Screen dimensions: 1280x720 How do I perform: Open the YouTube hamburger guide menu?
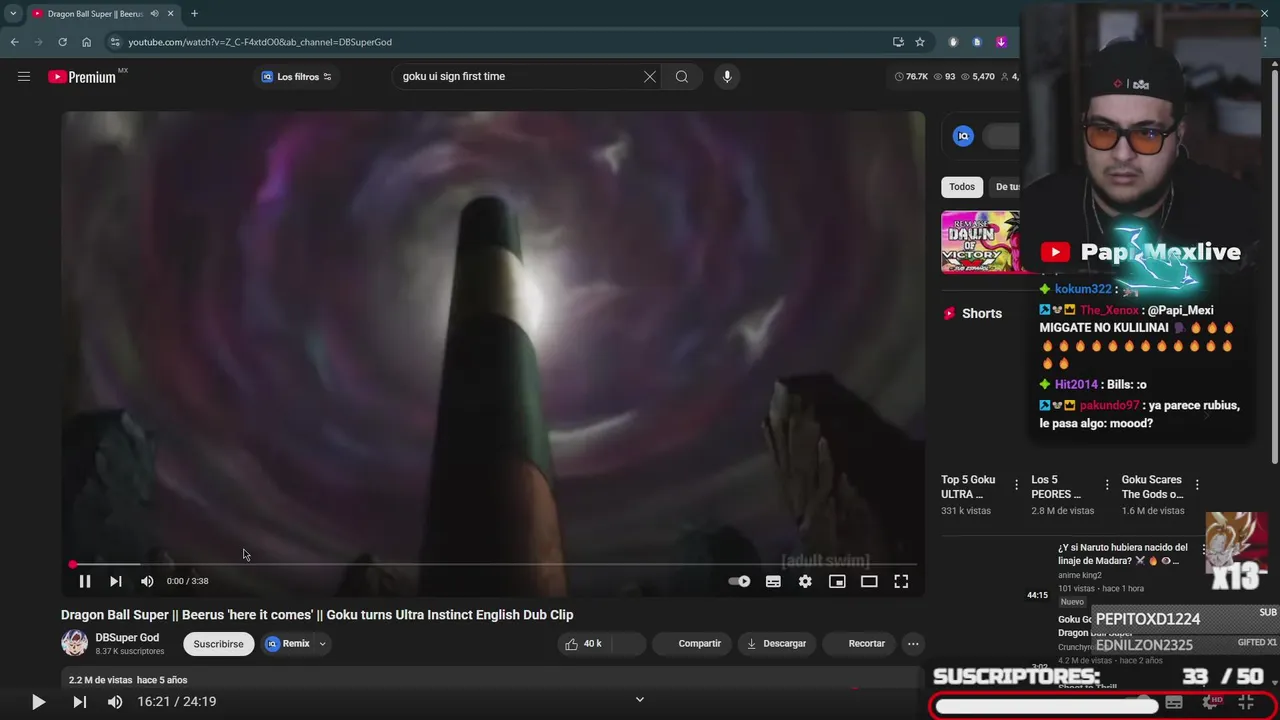pos(24,76)
